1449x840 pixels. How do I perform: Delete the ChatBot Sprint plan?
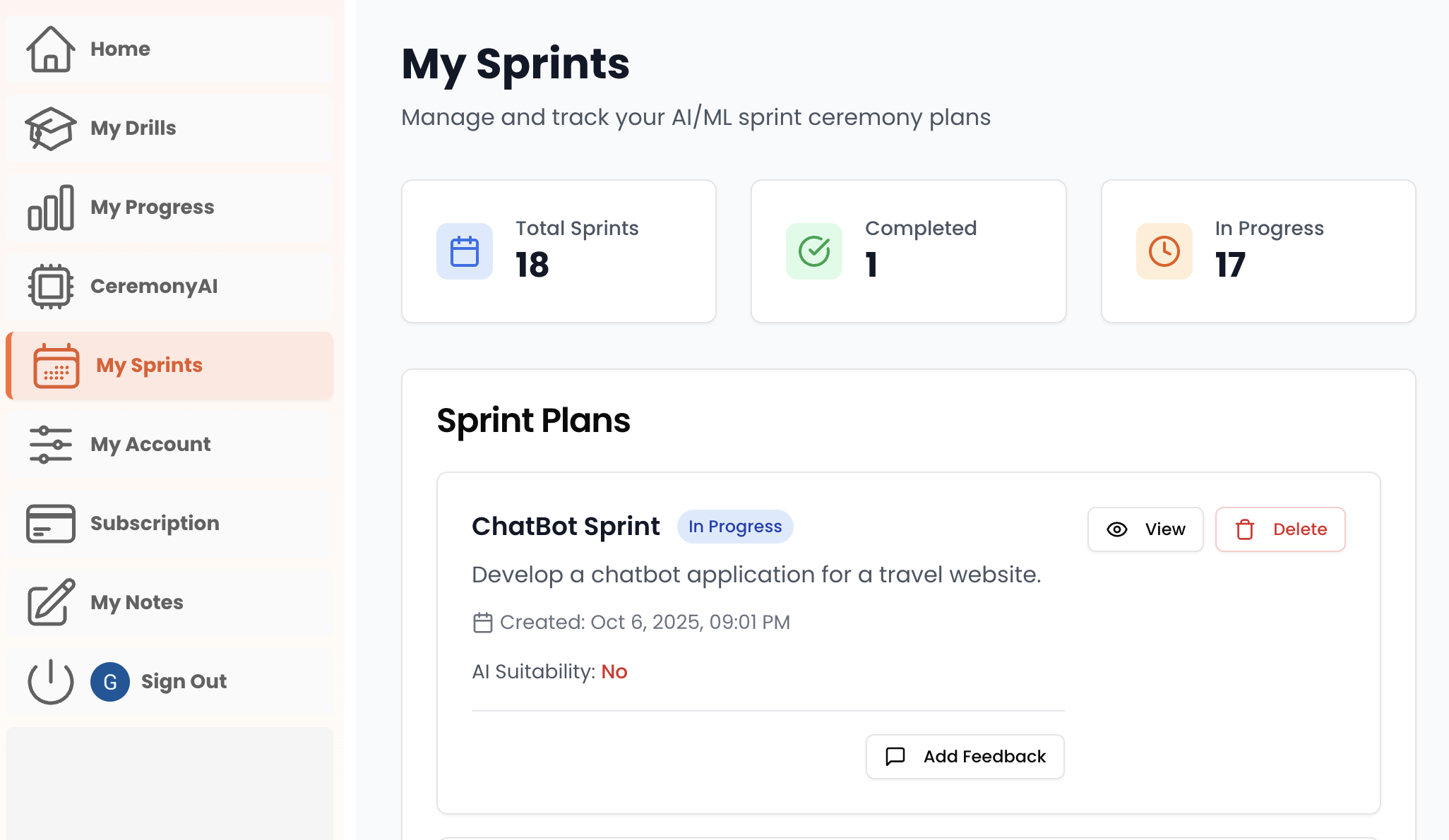(1280, 529)
